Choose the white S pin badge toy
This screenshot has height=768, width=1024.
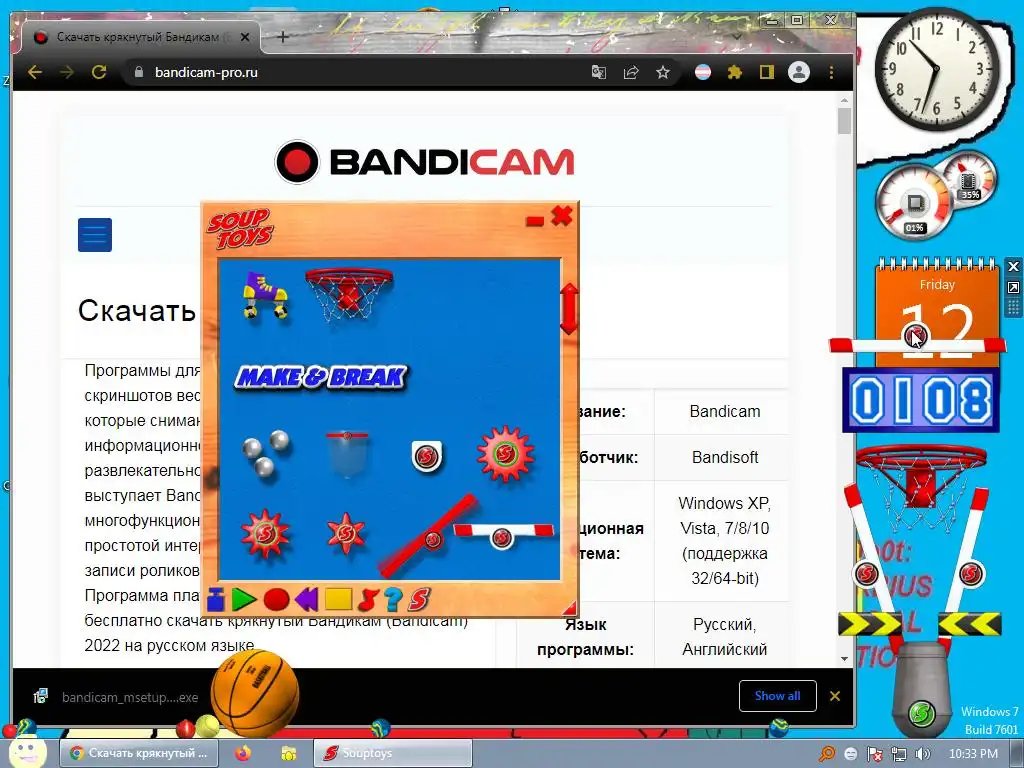(x=426, y=456)
